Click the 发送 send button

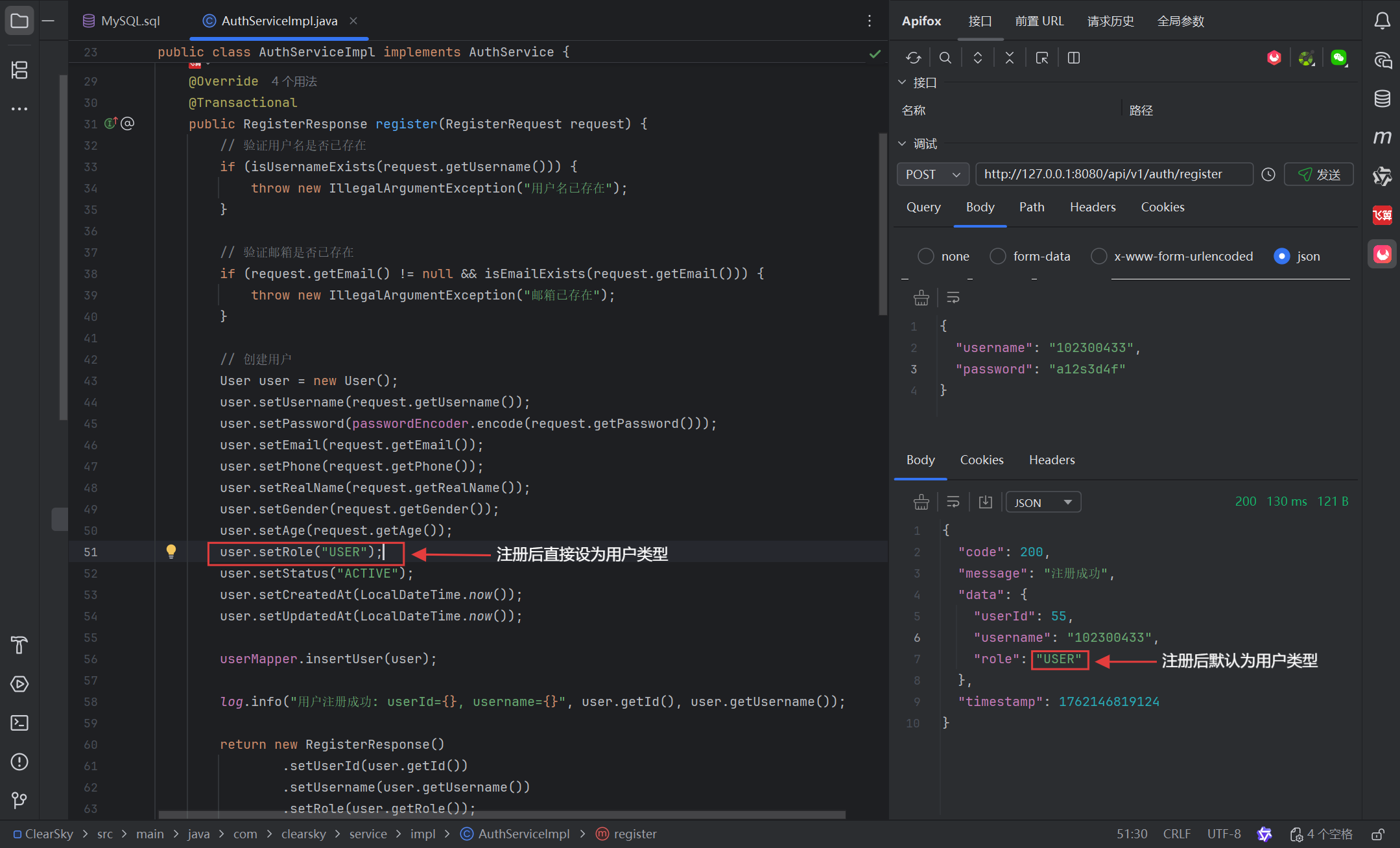click(1318, 174)
